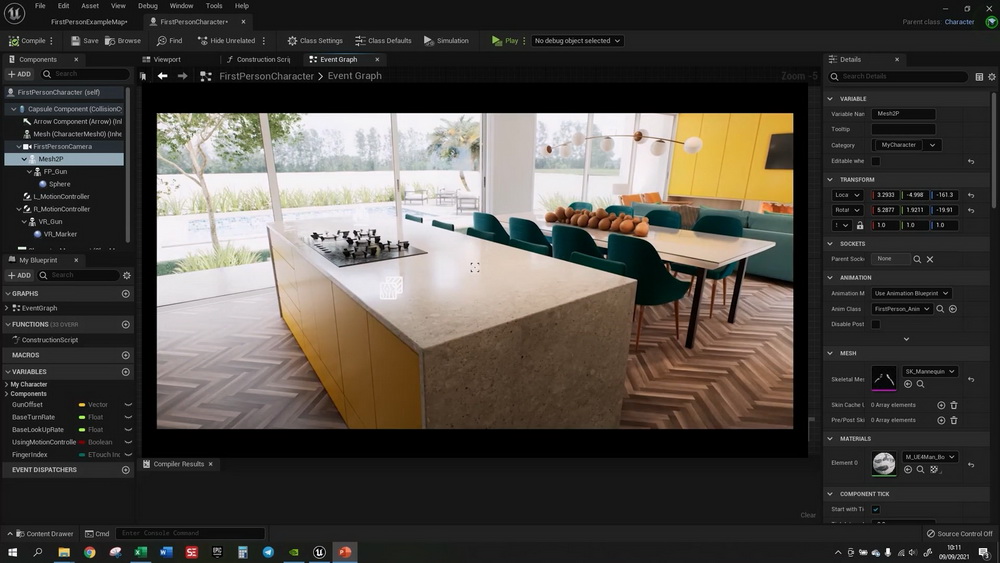The width and height of the screenshot is (1000, 563).
Task: Collapse the TRANSFORM section in Details
Action: pyautogui.click(x=830, y=180)
